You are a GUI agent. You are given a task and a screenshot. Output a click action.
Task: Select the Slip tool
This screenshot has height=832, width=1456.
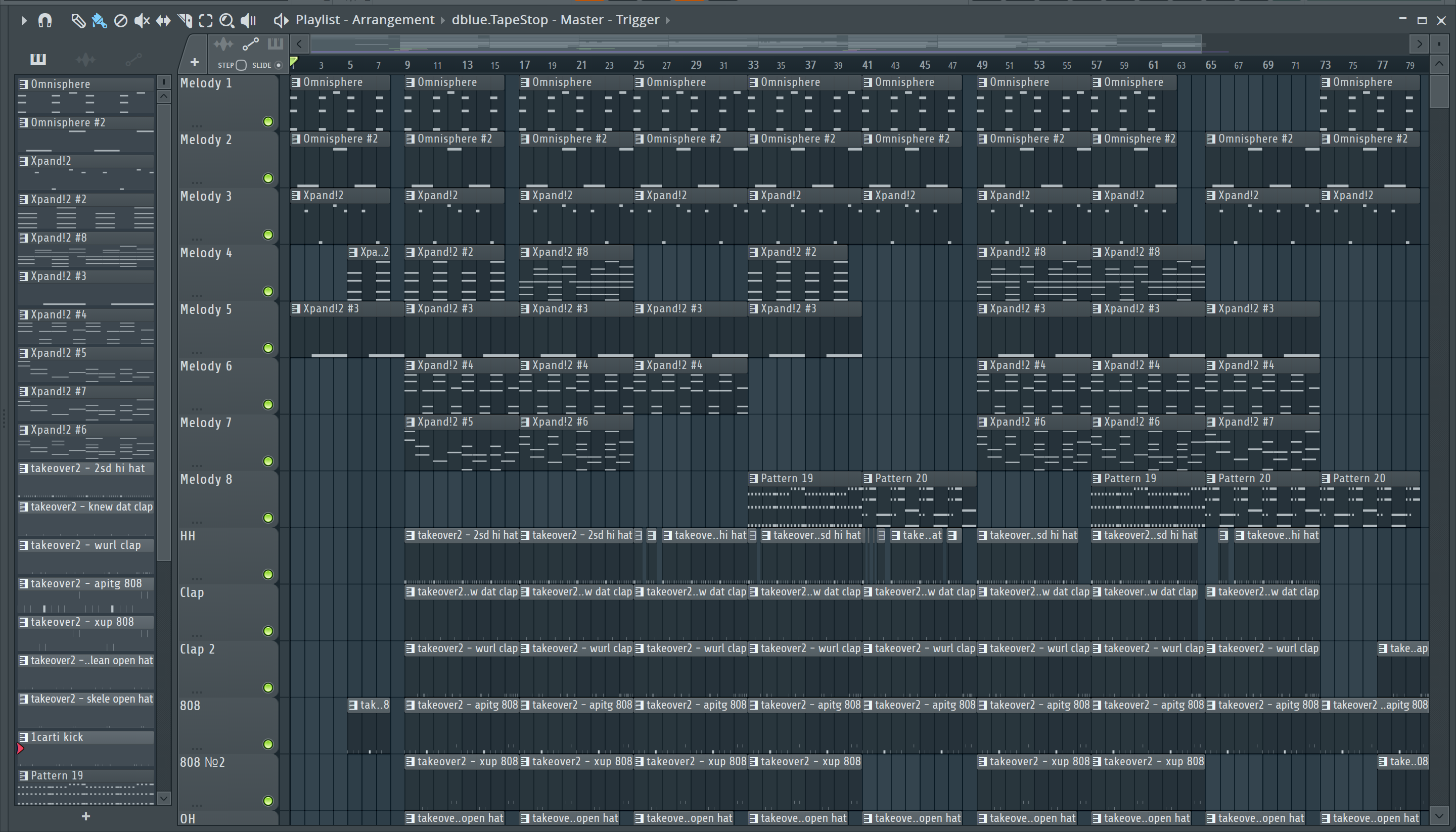click(163, 21)
